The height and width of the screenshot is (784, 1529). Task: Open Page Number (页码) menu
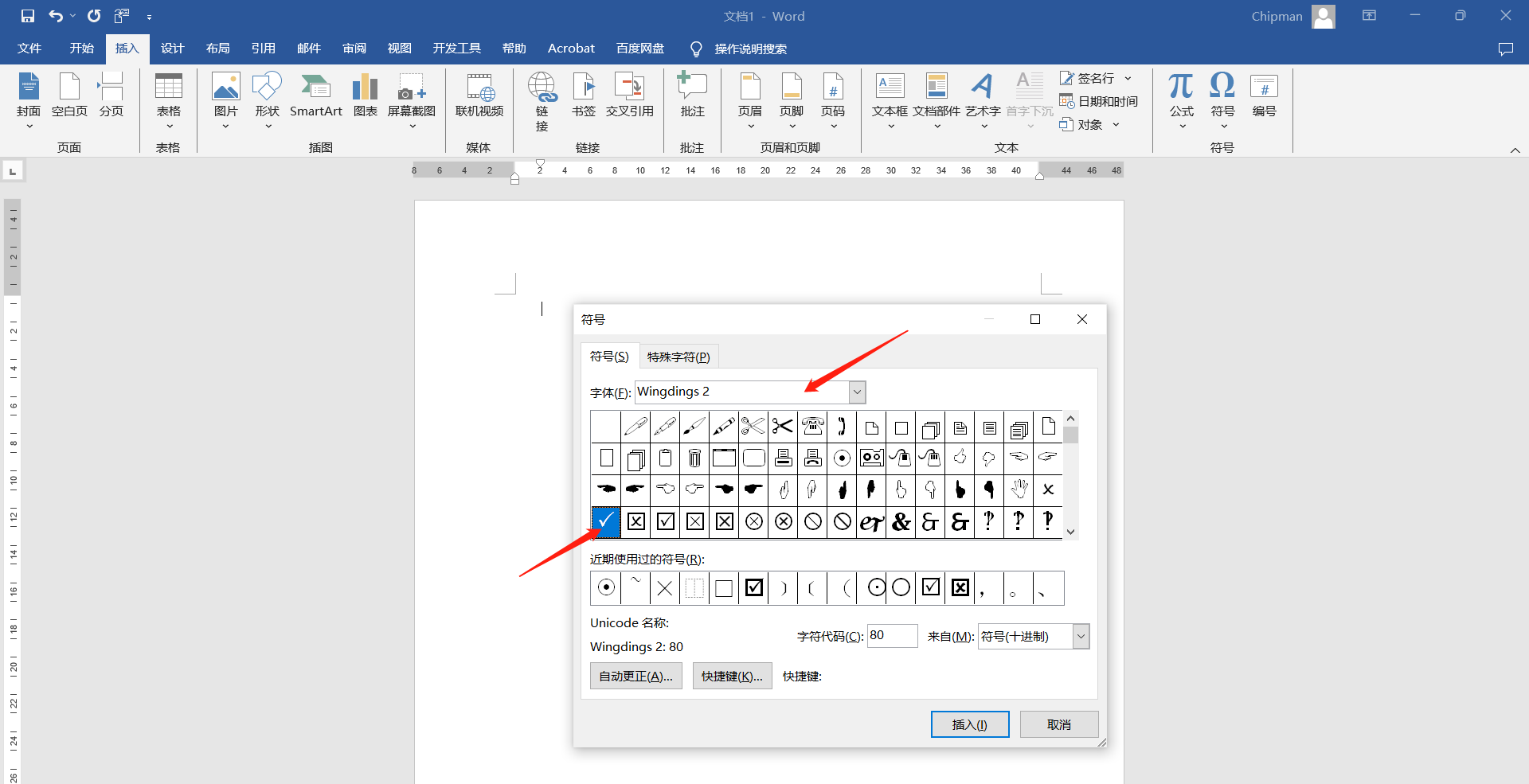tap(833, 101)
